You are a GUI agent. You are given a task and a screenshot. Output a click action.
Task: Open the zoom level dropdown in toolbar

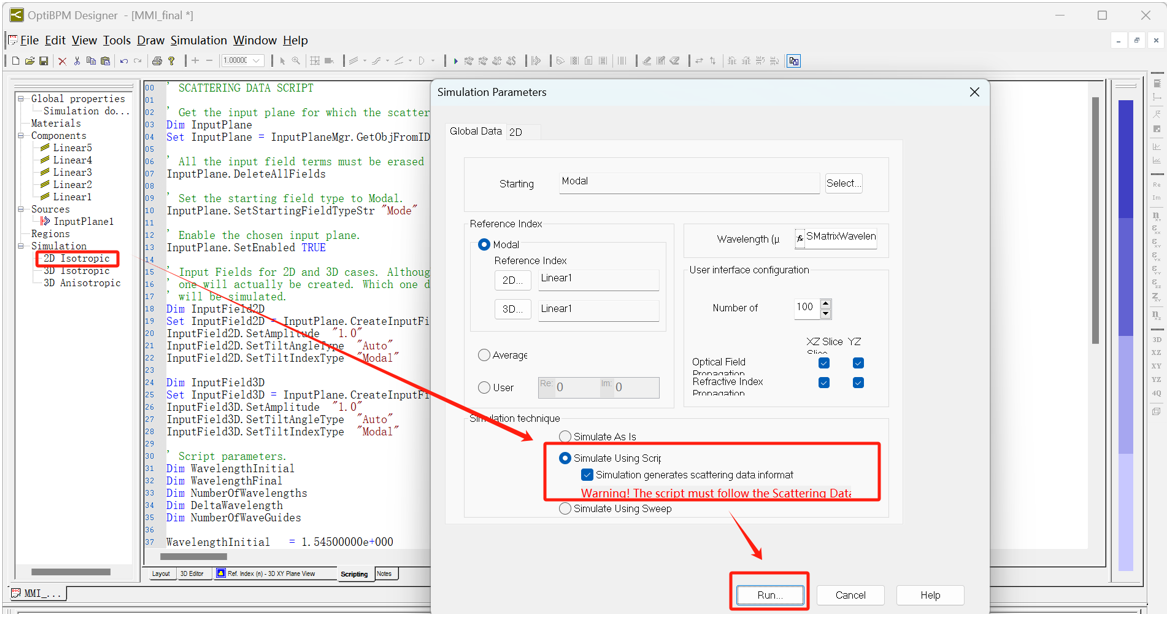pos(257,61)
